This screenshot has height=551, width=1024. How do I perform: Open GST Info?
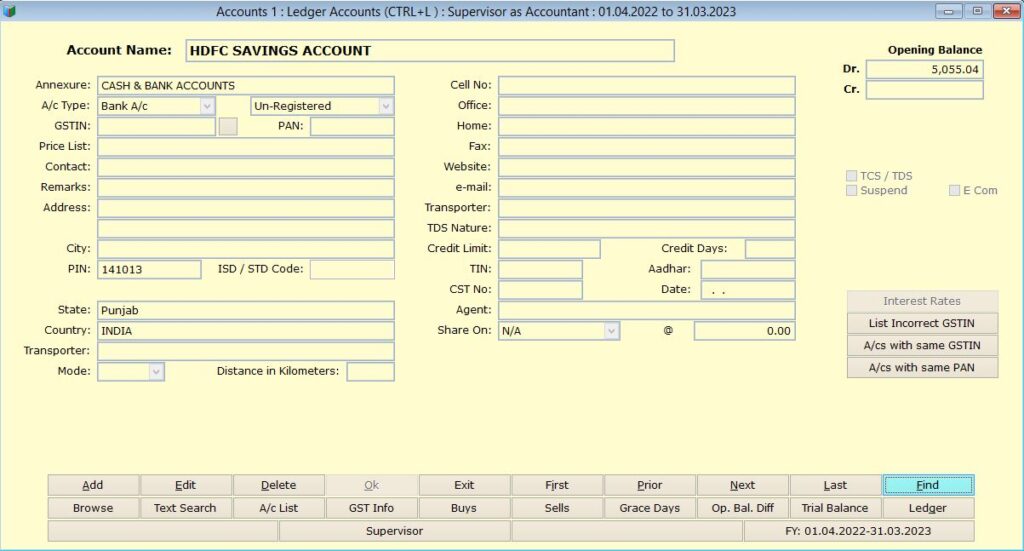click(371, 508)
